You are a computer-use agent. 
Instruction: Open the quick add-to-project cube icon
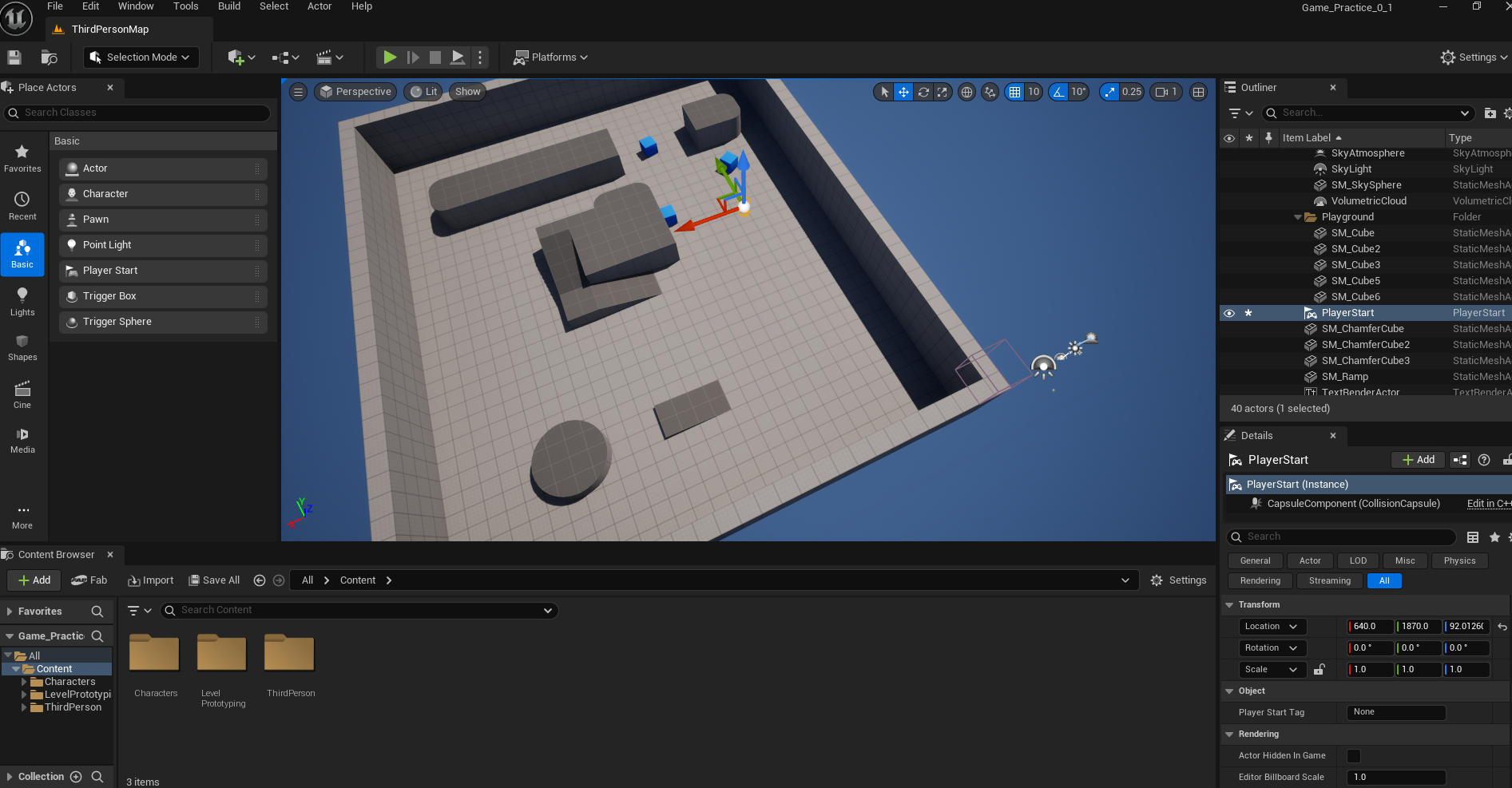point(241,57)
